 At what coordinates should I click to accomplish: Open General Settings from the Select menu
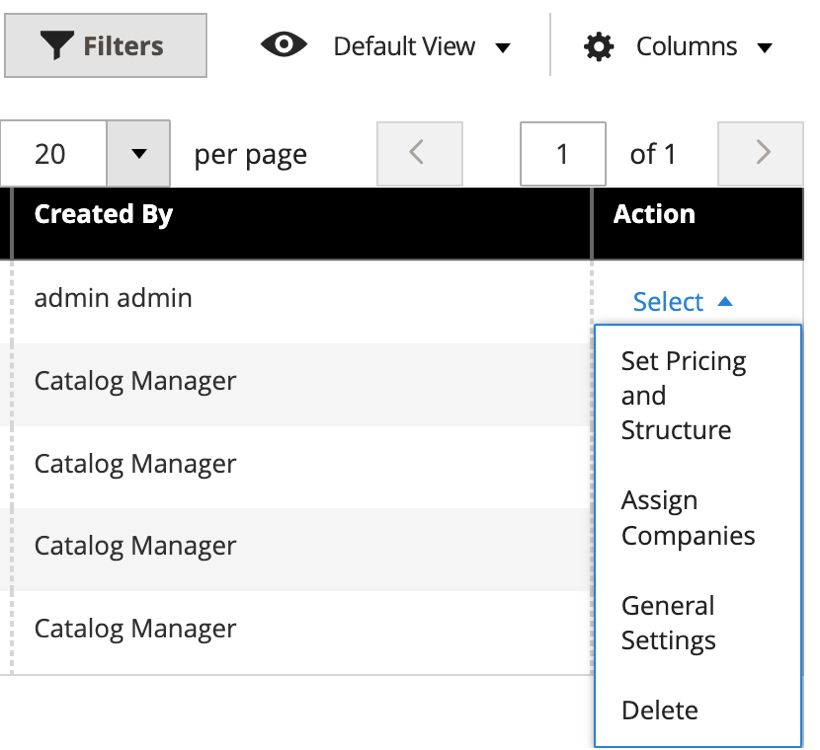pos(668,622)
